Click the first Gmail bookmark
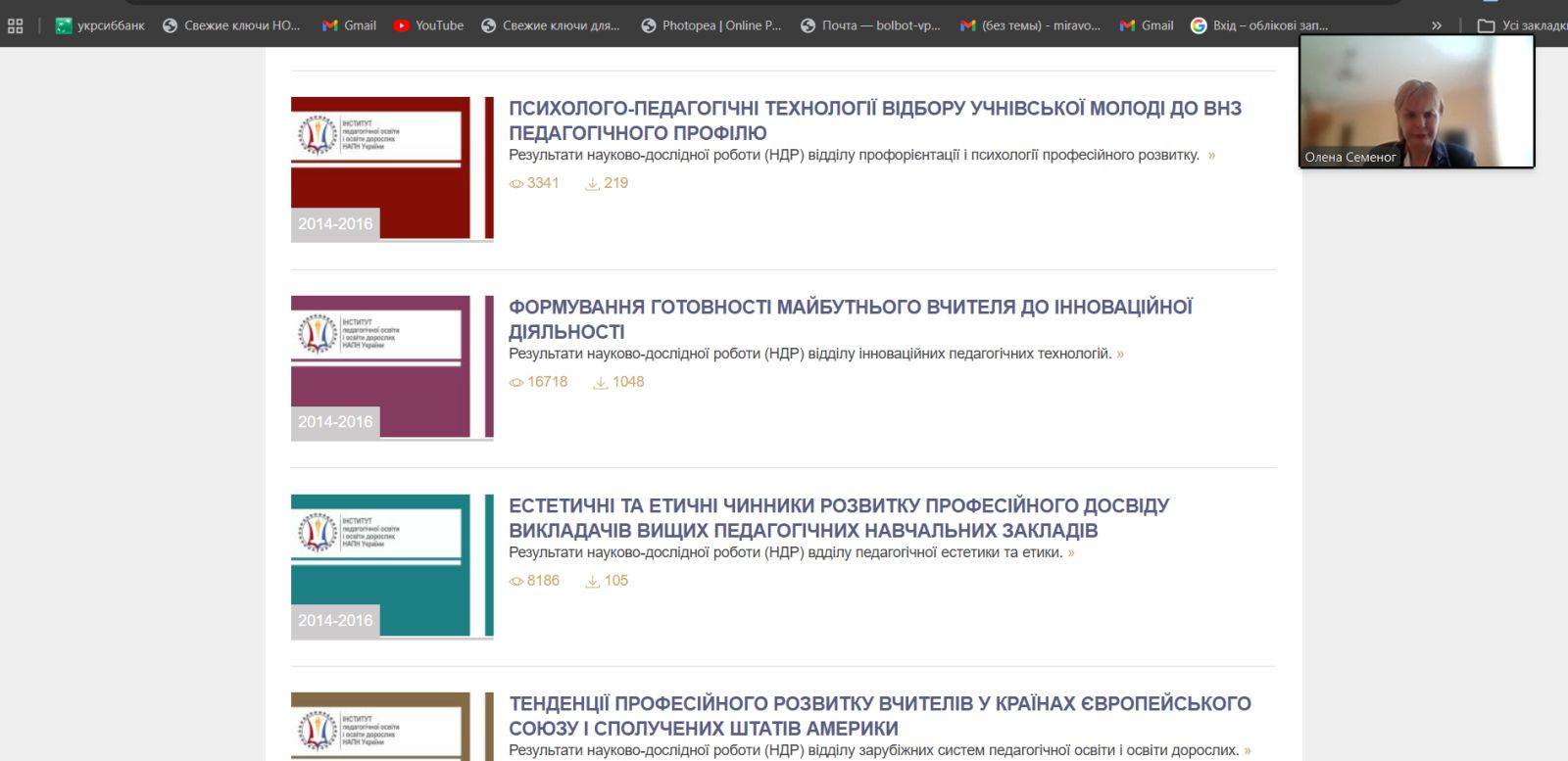 pos(350,25)
